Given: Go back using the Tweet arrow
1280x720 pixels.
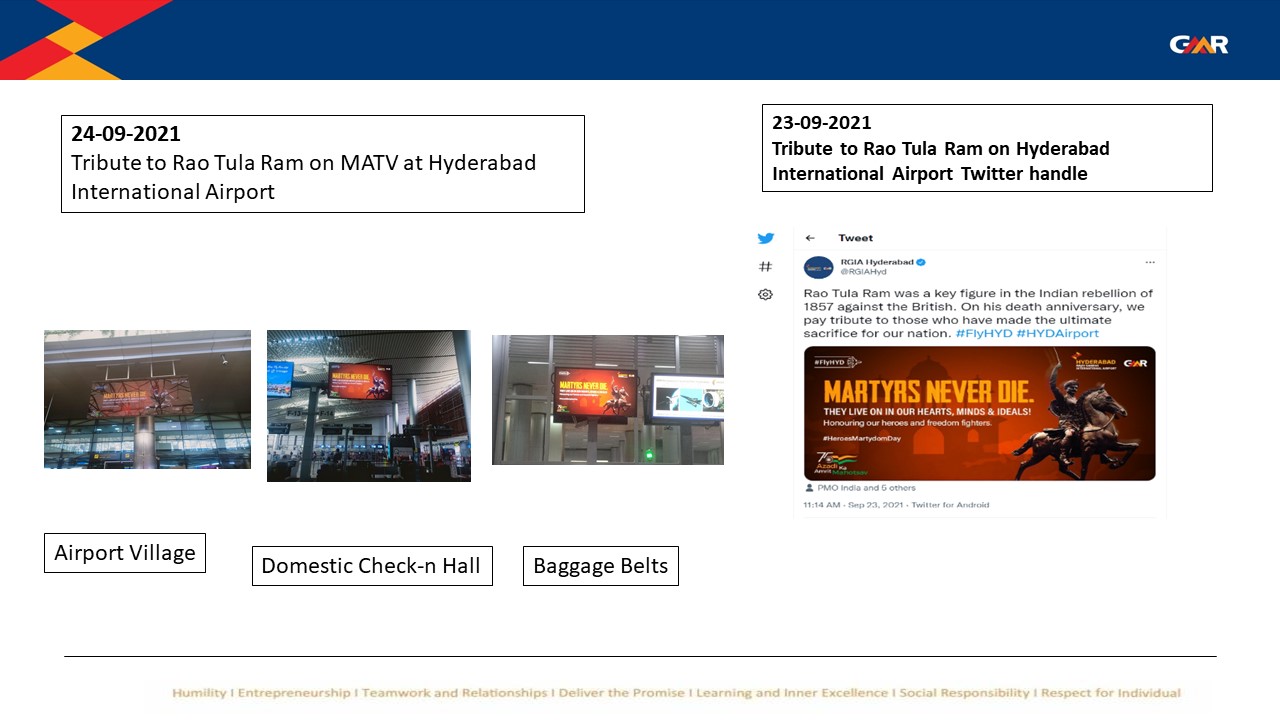Looking at the screenshot, I should point(810,238).
